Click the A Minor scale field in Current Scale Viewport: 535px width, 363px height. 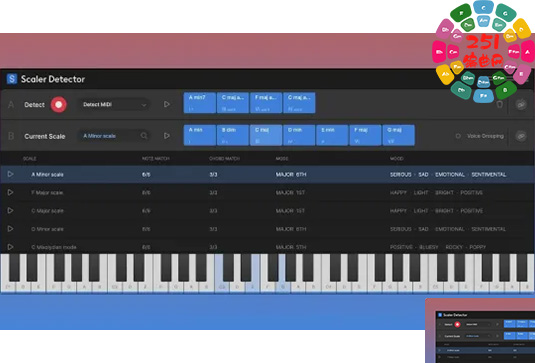tap(114, 136)
